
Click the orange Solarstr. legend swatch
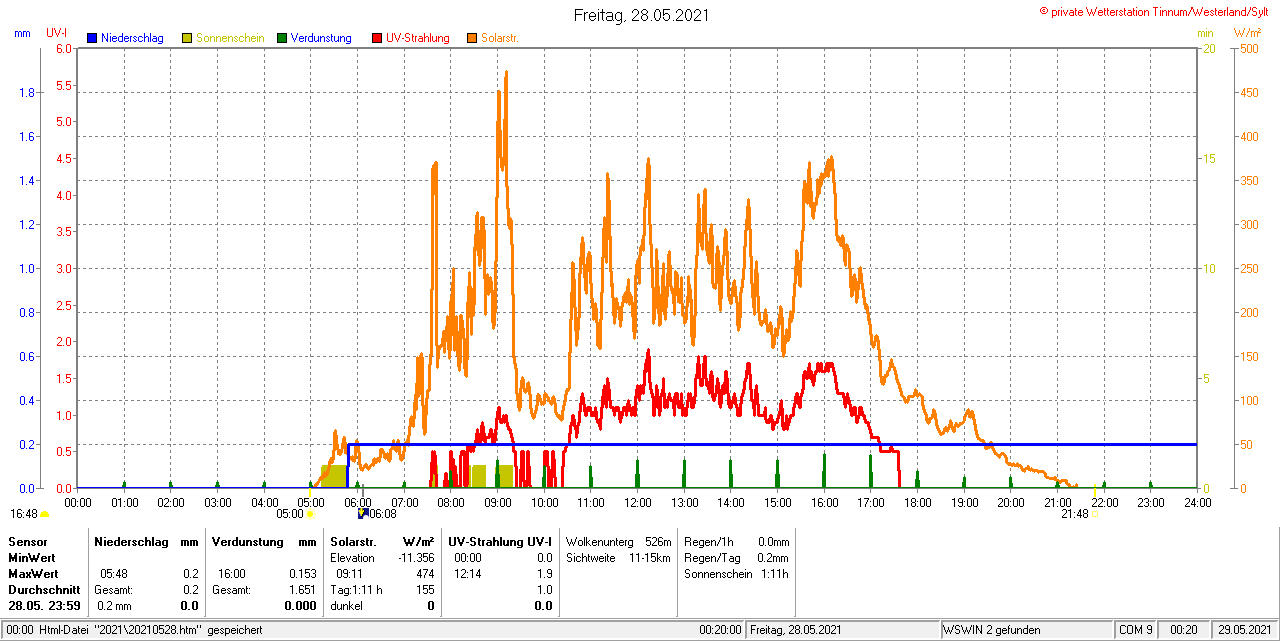point(472,38)
